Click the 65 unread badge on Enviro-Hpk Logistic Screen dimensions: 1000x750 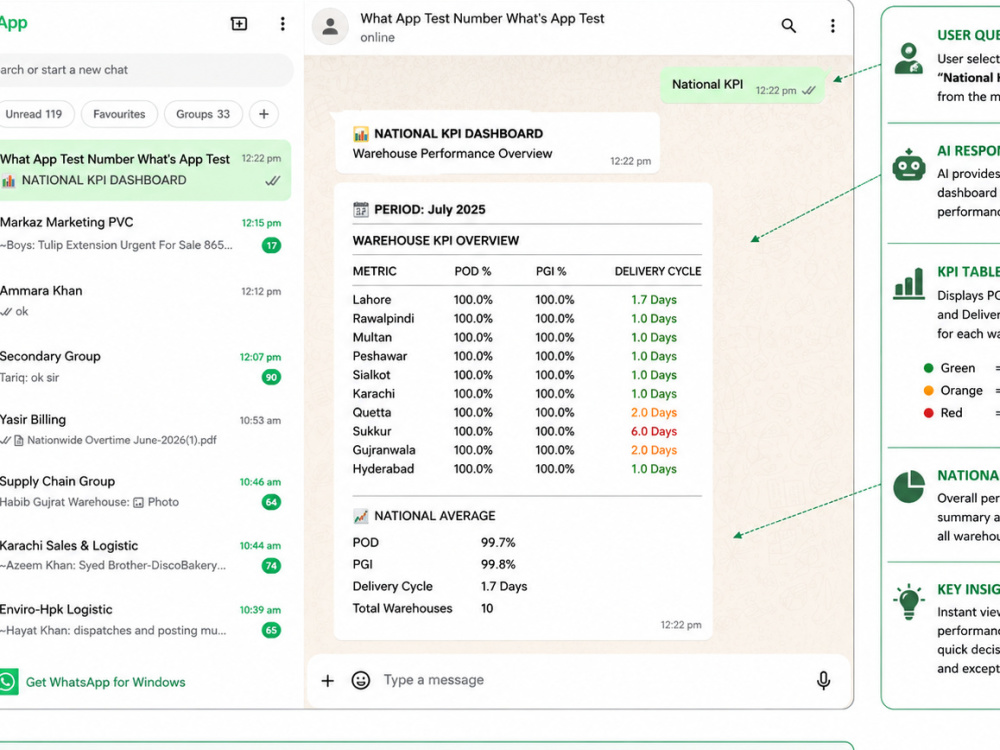point(272,631)
